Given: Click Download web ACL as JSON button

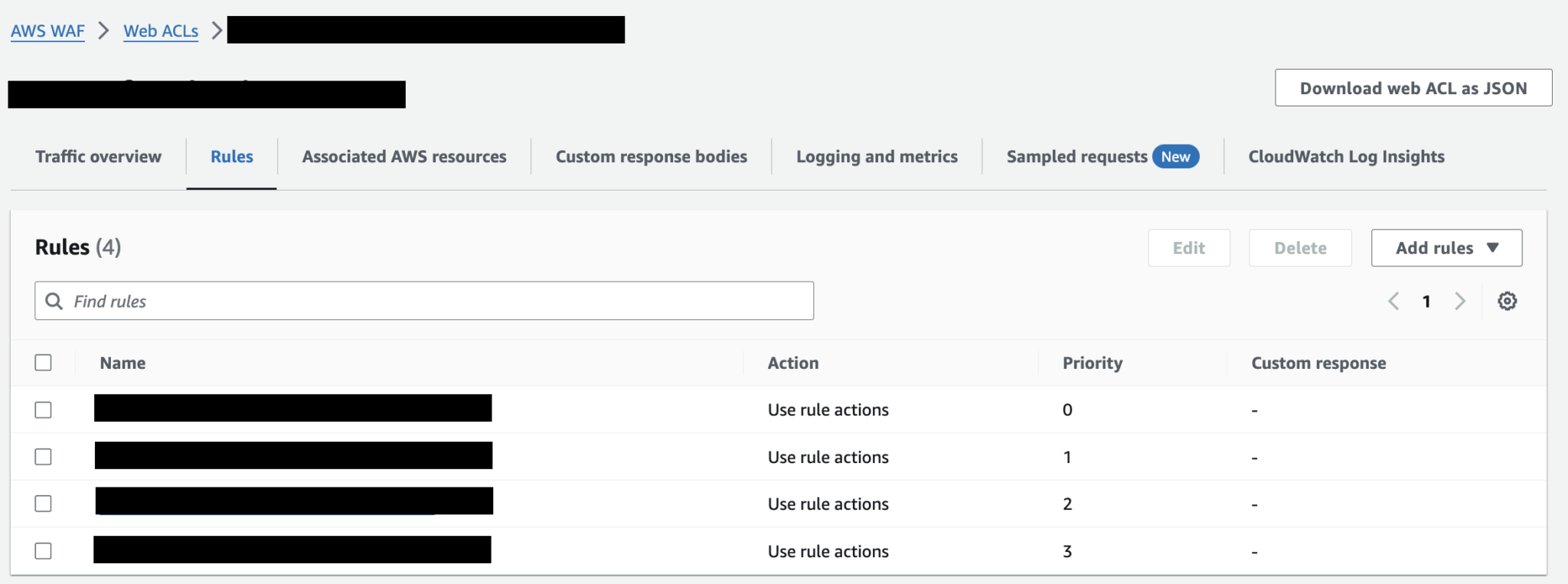Looking at the screenshot, I should [1413, 88].
